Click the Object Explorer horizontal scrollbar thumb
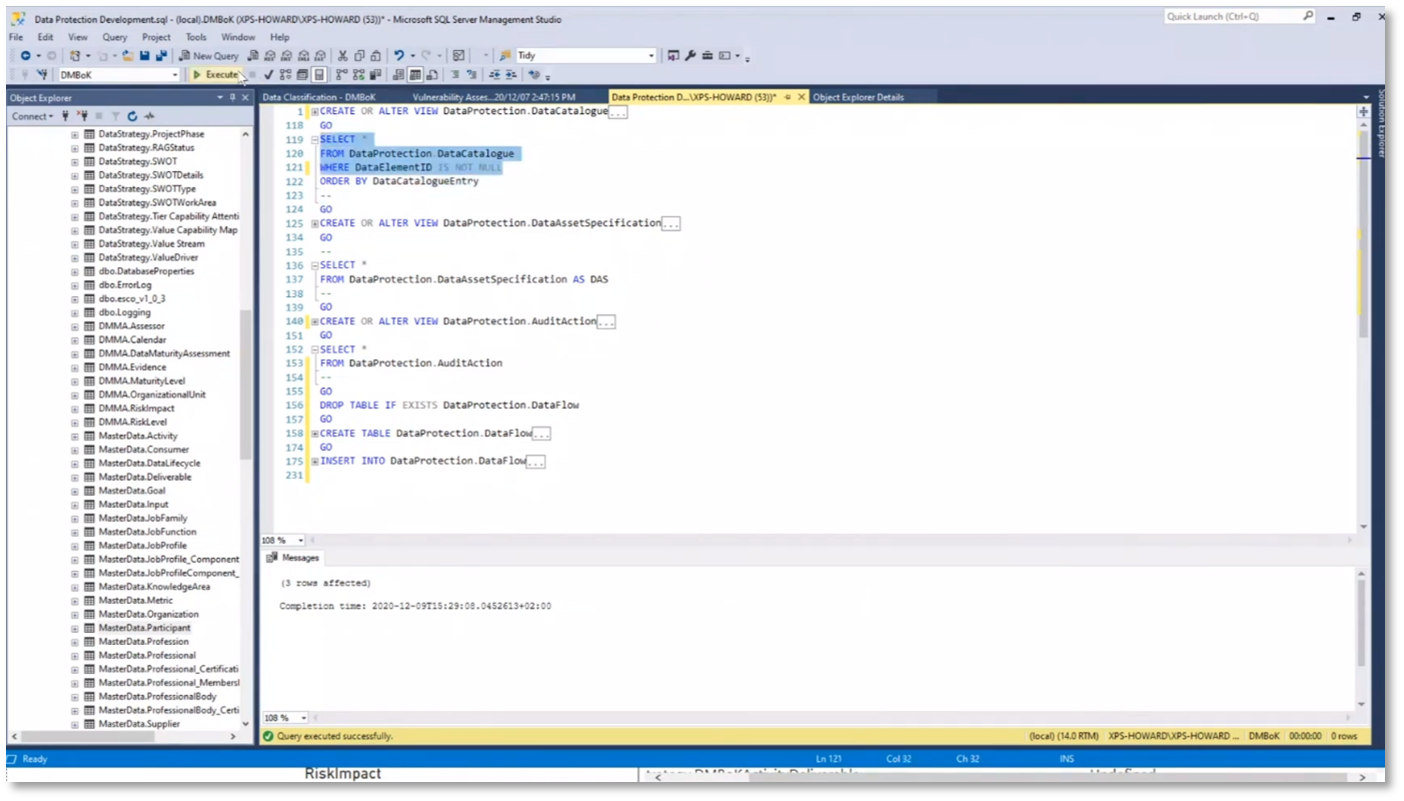 tap(88, 737)
